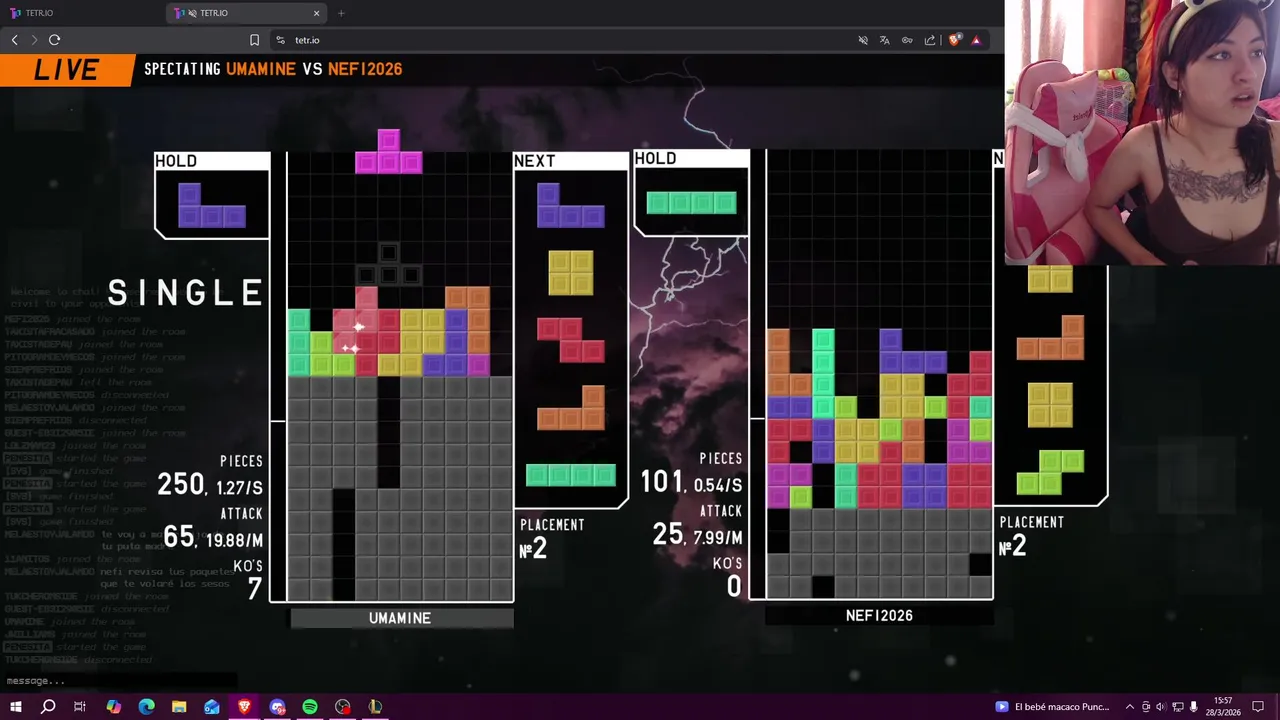Click the tetr.io address bar
Viewport: 1280px width, 720px height.
[x=560, y=40]
